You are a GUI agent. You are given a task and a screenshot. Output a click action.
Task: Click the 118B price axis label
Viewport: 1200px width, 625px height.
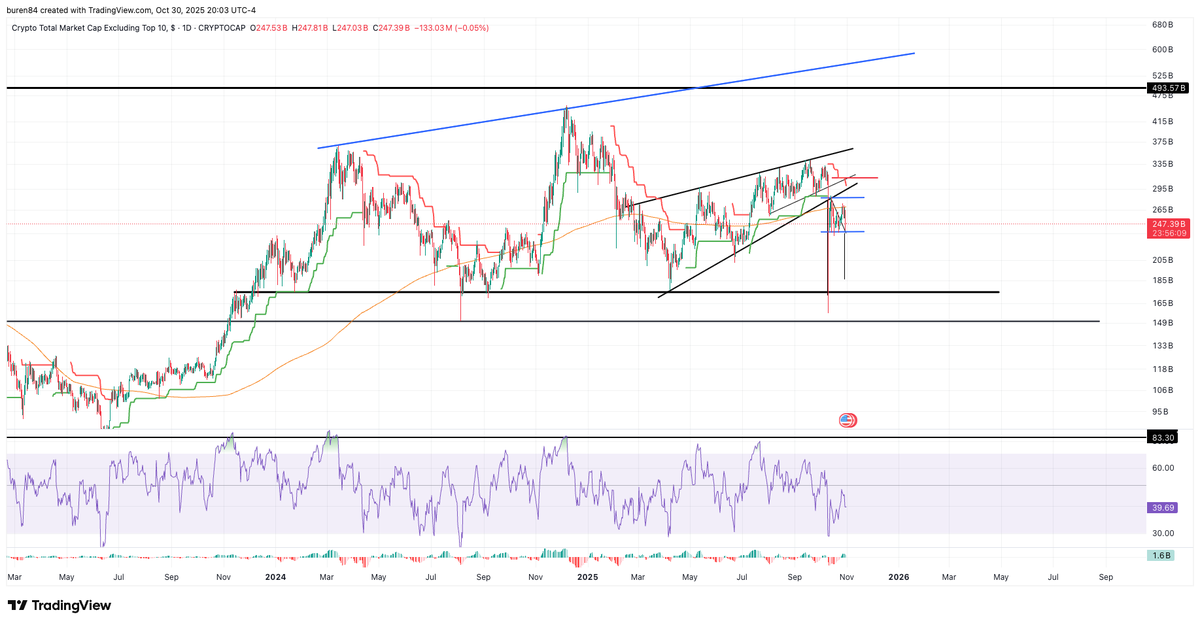(1162, 368)
